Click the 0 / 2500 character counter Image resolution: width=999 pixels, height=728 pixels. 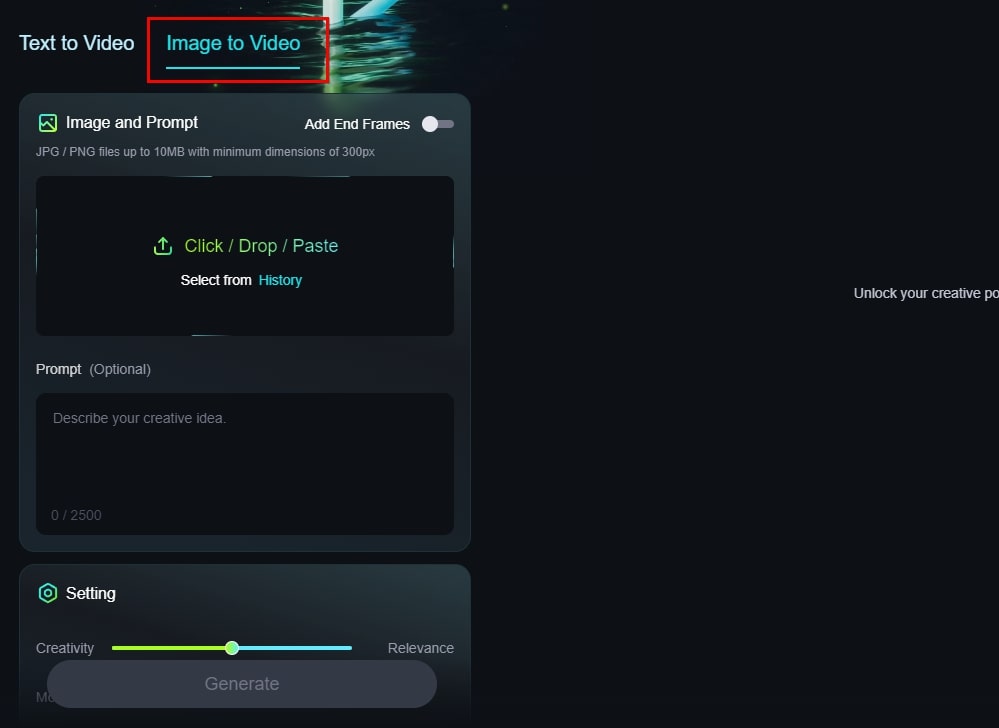76,515
